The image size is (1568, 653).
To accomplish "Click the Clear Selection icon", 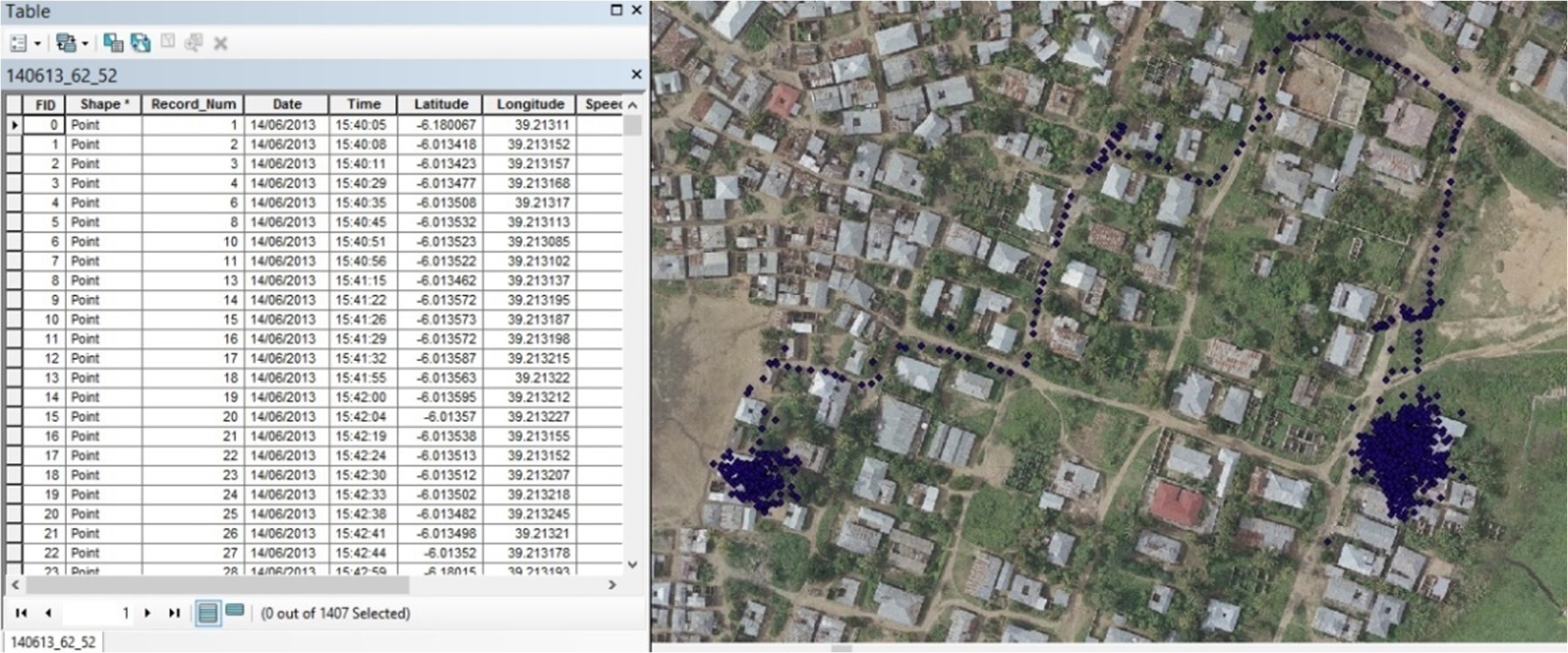I will [x=168, y=42].
